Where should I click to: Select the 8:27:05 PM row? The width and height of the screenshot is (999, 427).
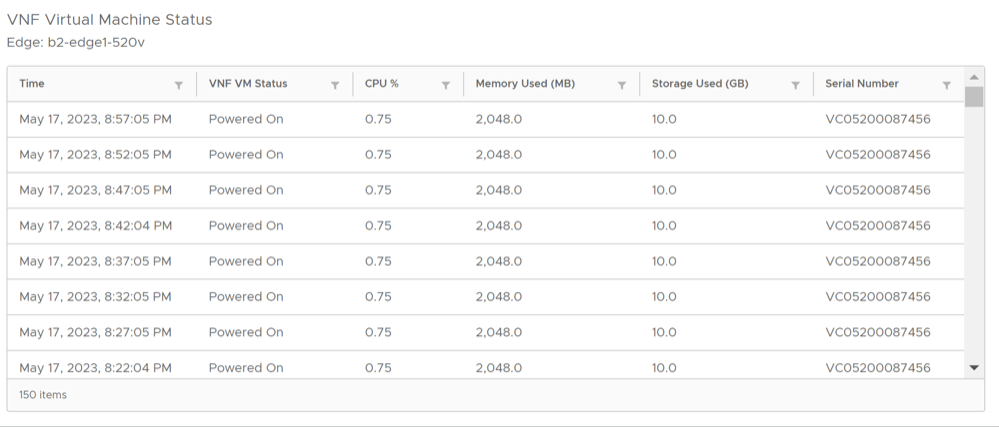[x=95, y=332]
